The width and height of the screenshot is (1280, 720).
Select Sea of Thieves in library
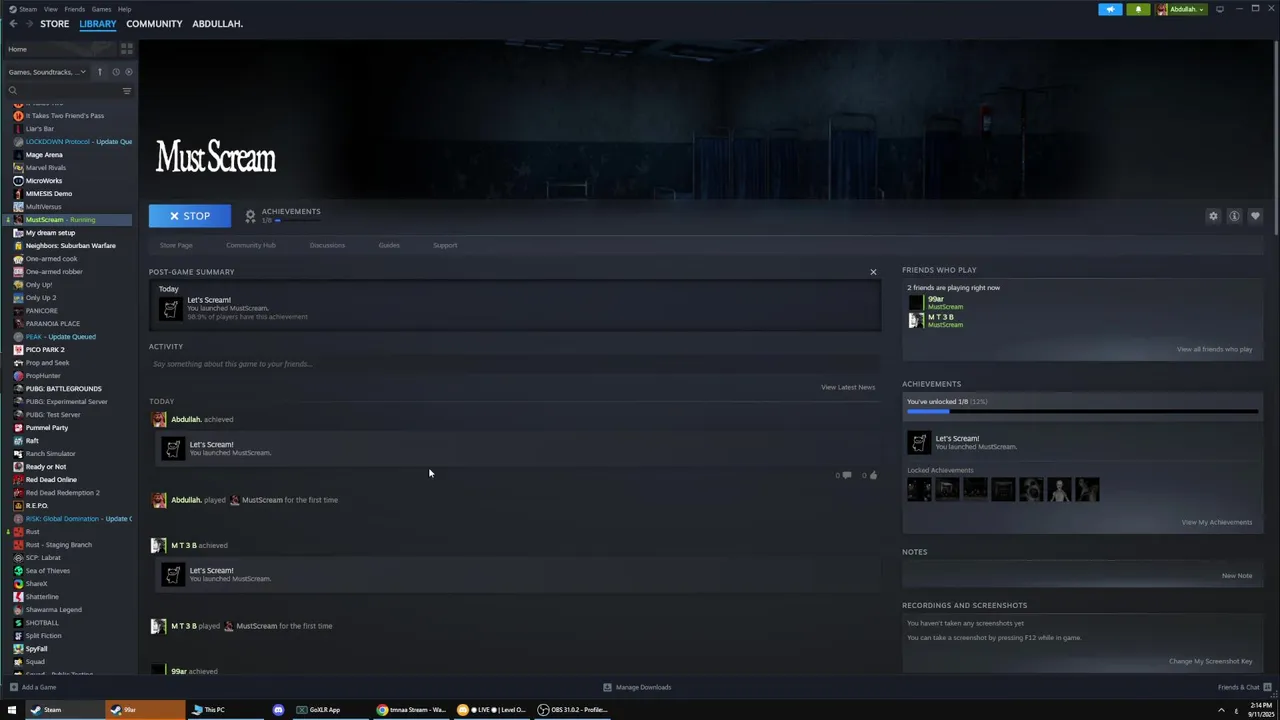47,571
